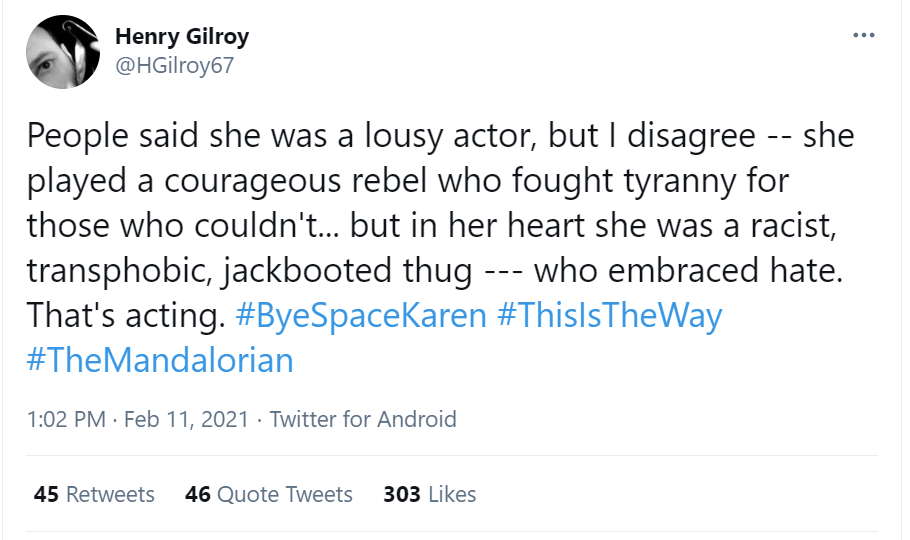This screenshot has height=540, width=910.
Task: Click the Feb 11, 2021 date
Action: point(184,419)
